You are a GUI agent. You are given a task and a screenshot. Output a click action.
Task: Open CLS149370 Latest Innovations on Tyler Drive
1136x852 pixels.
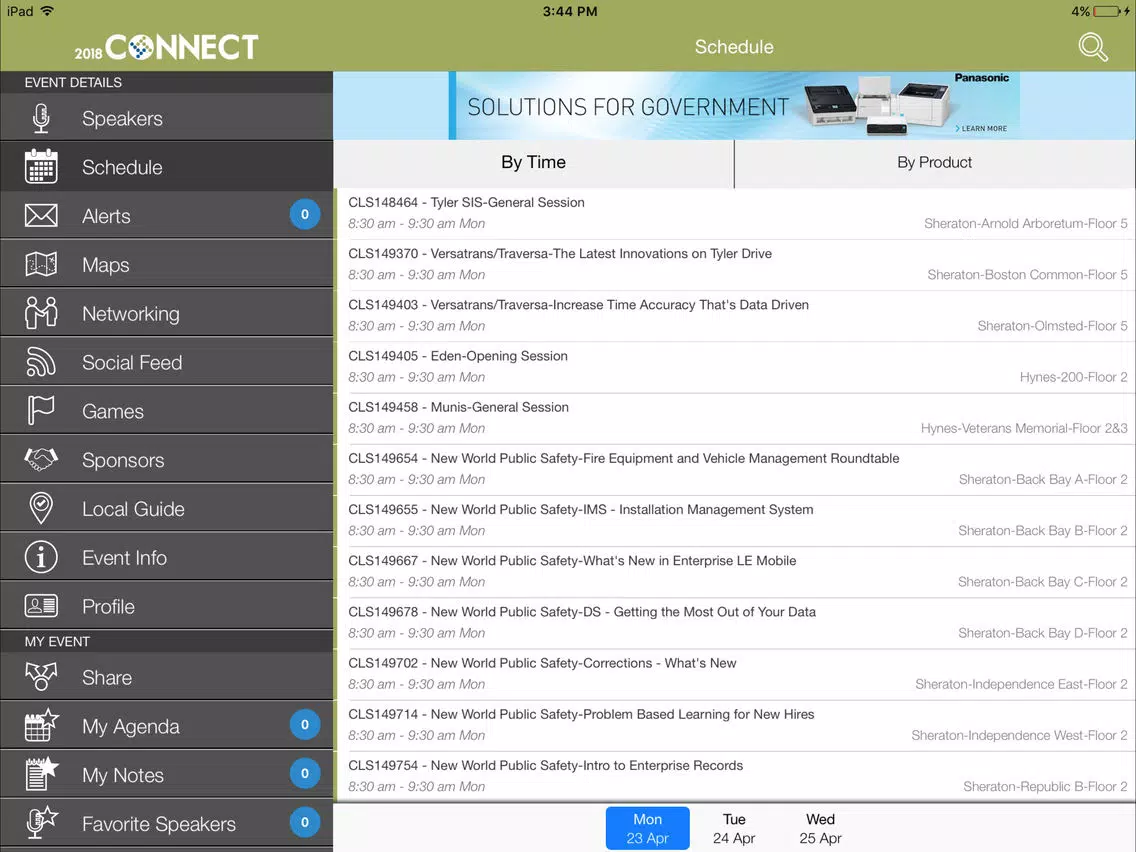737,264
